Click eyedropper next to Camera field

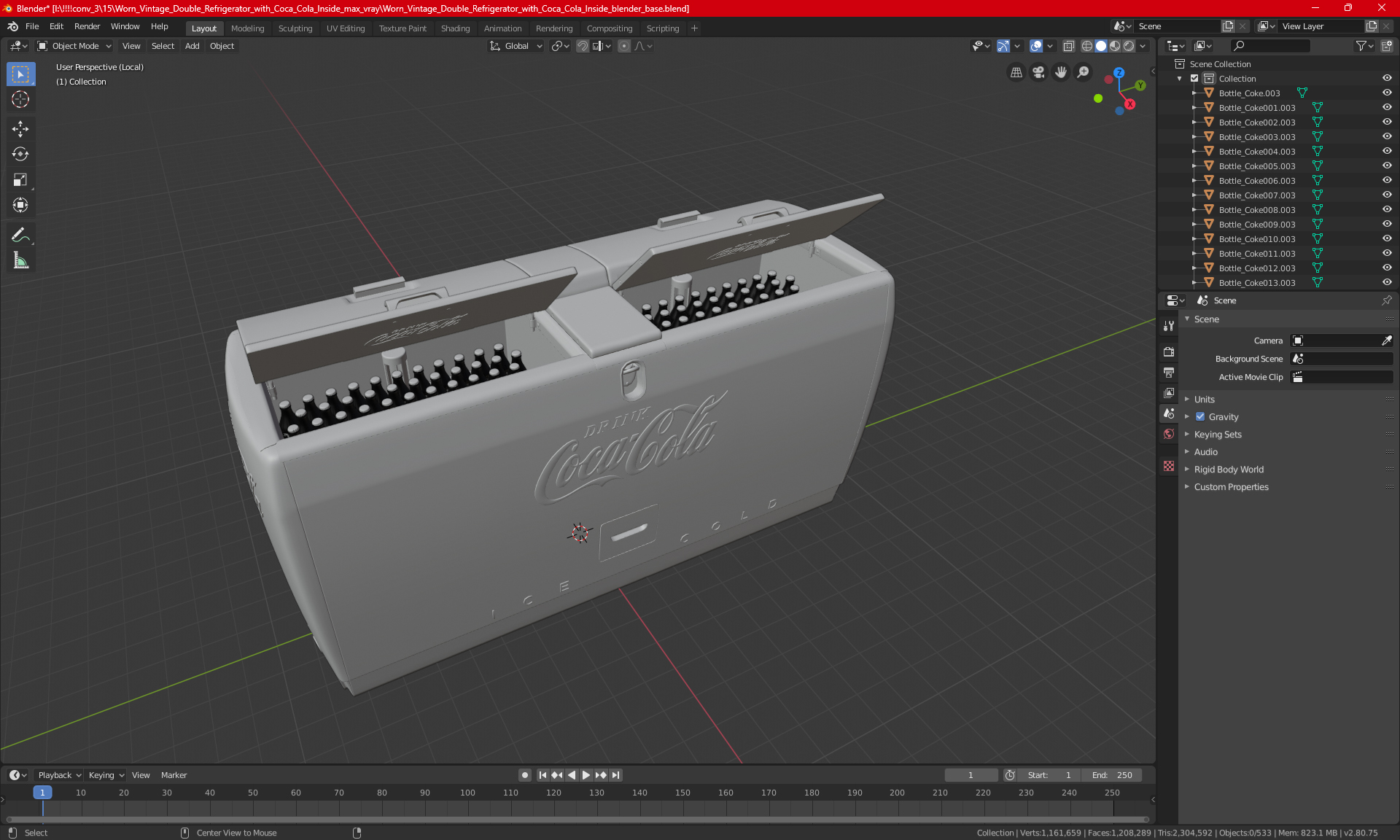pyautogui.click(x=1386, y=341)
